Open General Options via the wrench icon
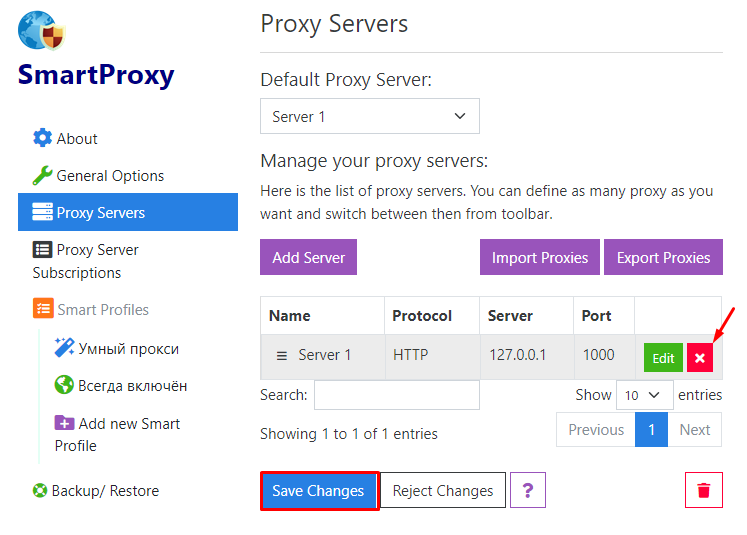The image size is (747, 535). click(42, 175)
